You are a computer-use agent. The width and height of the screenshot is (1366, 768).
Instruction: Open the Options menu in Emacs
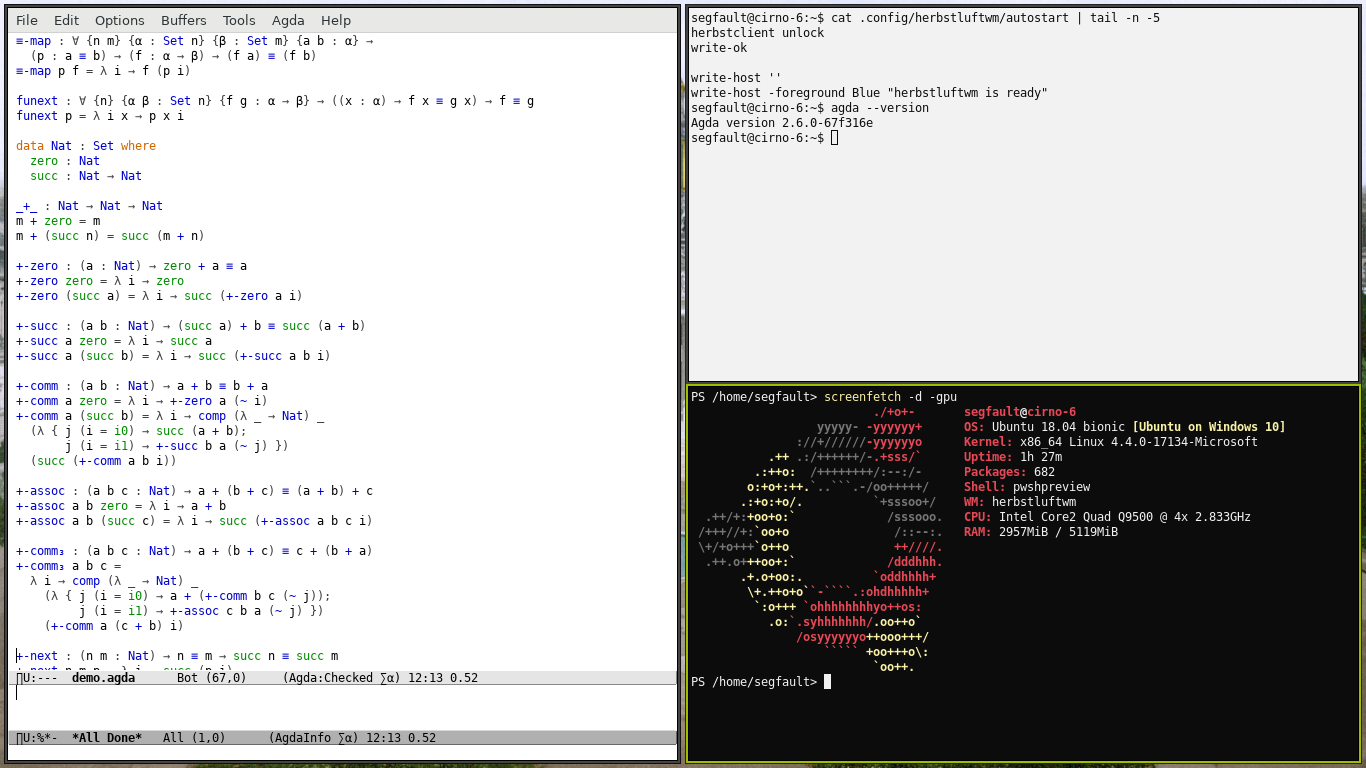[120, 20]
